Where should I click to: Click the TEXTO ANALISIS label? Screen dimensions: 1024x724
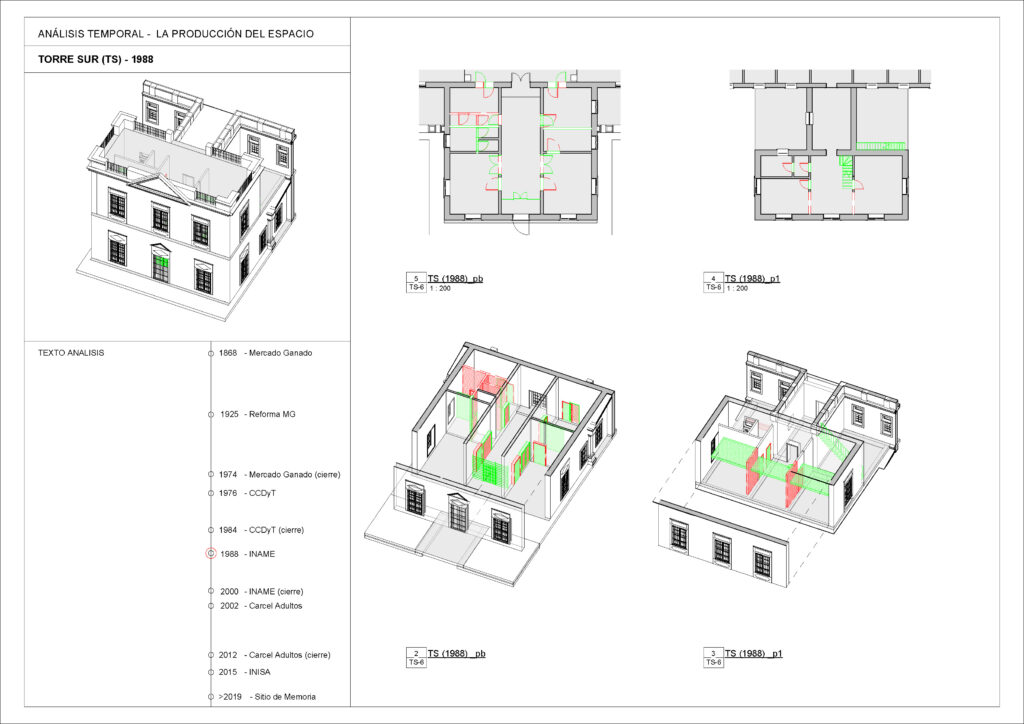coord(71,353)
